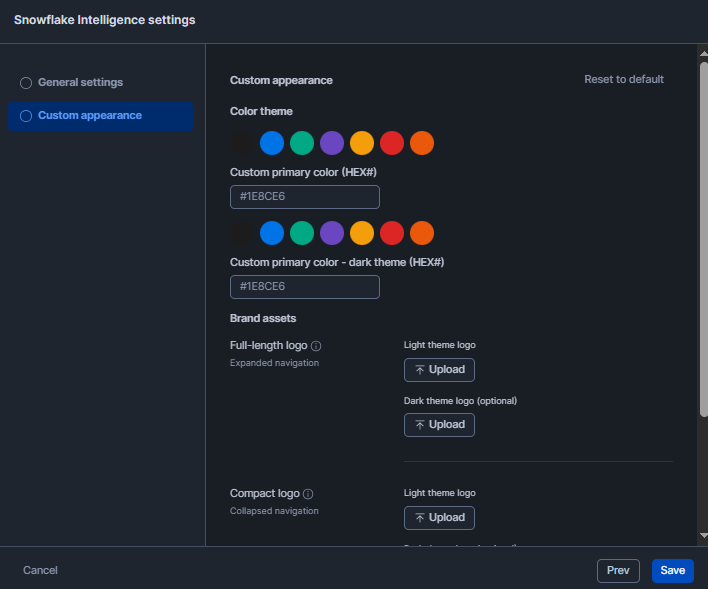
Task: Focus dark theme primary color HEX field
Action: point(305,287)
